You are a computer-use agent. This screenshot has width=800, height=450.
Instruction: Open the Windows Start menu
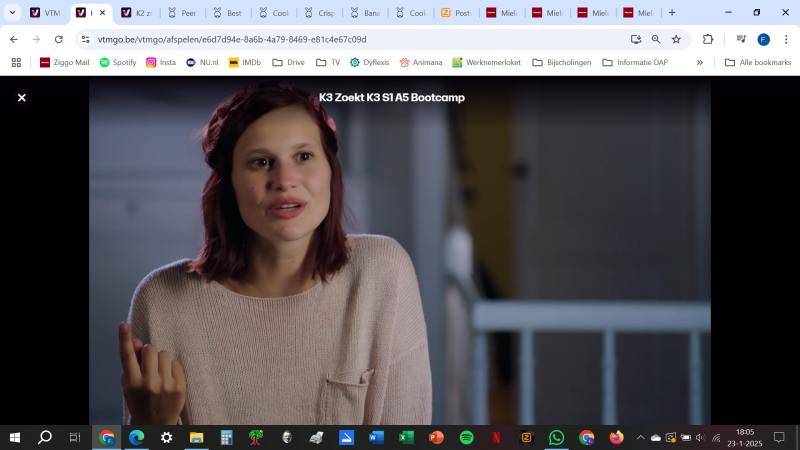coord(15,437)
